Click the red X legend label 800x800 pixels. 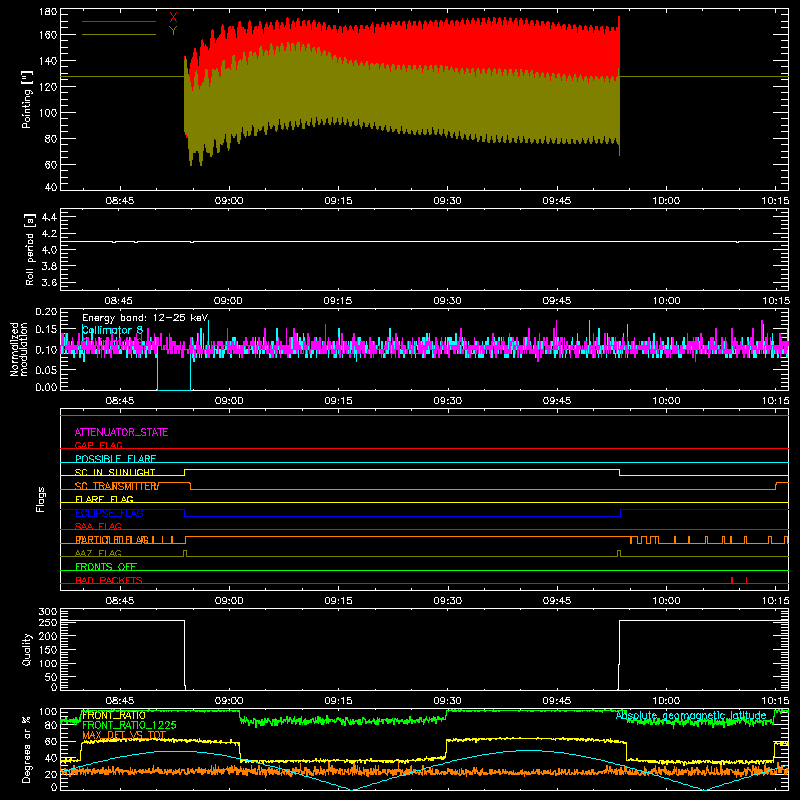(x=173, y=18)
